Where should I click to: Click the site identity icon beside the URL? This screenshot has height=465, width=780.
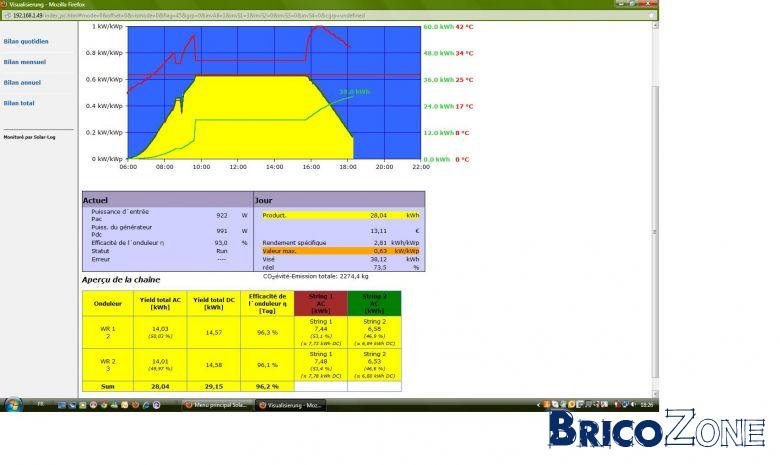(7, 15)
